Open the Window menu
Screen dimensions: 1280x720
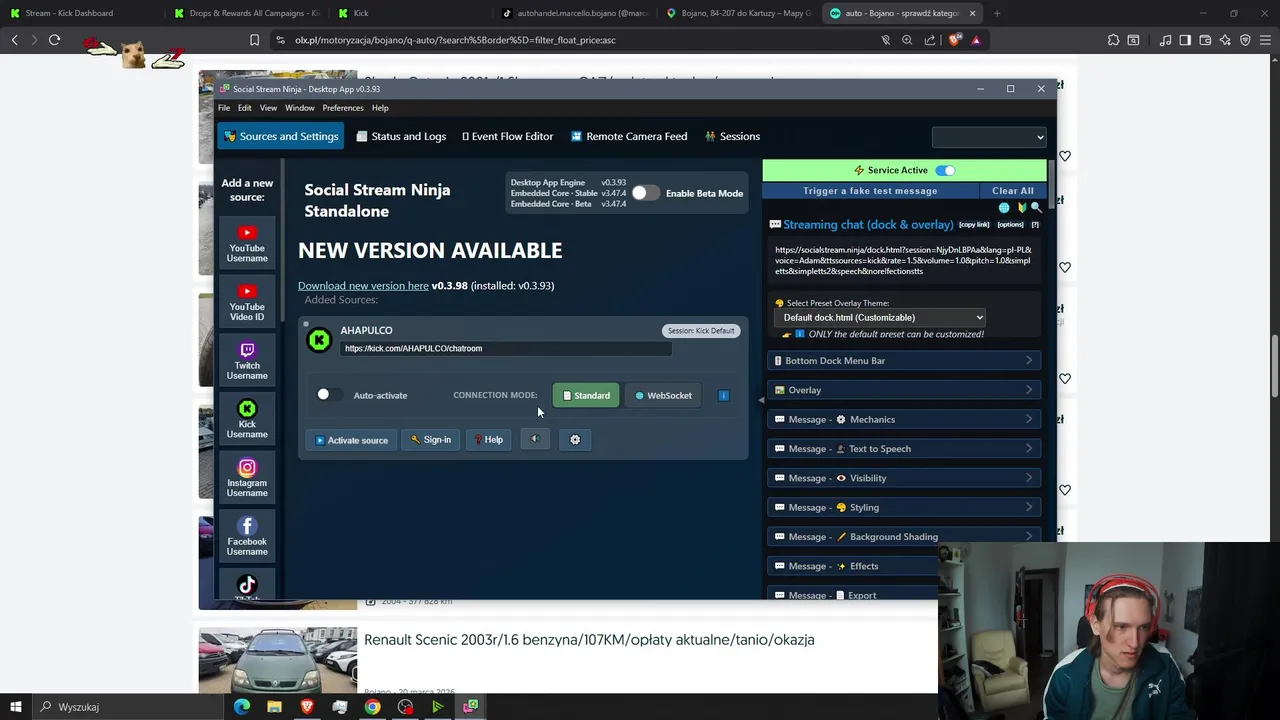300,108
